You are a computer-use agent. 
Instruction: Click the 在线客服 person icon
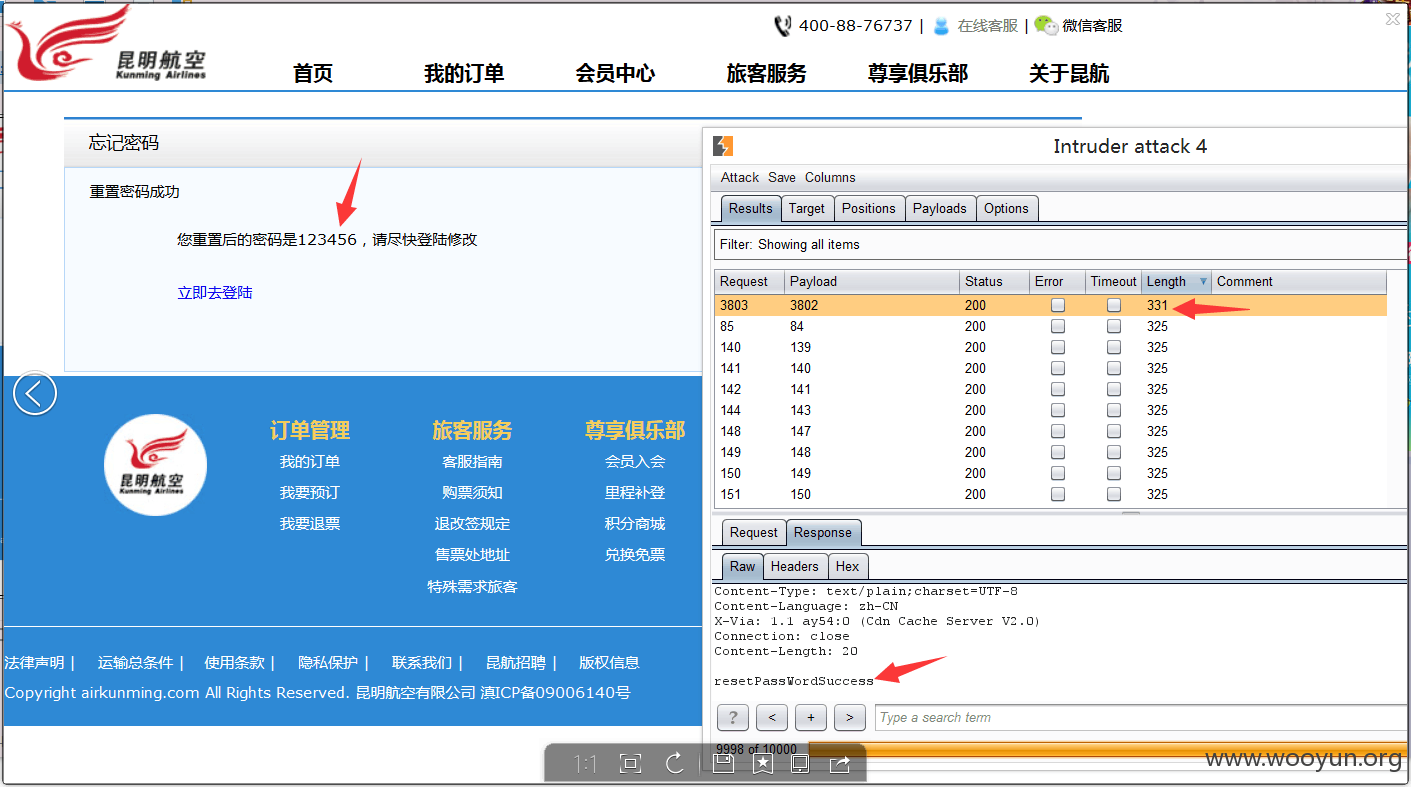point(941,26)
